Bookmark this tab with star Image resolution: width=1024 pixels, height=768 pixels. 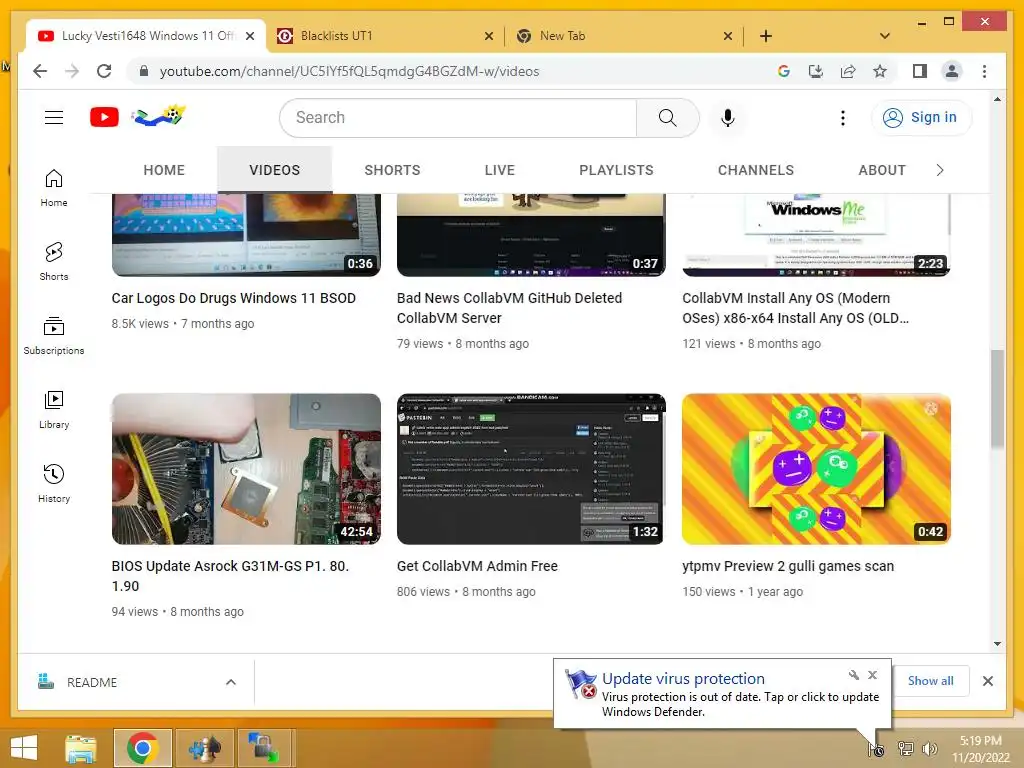point(880,71)
